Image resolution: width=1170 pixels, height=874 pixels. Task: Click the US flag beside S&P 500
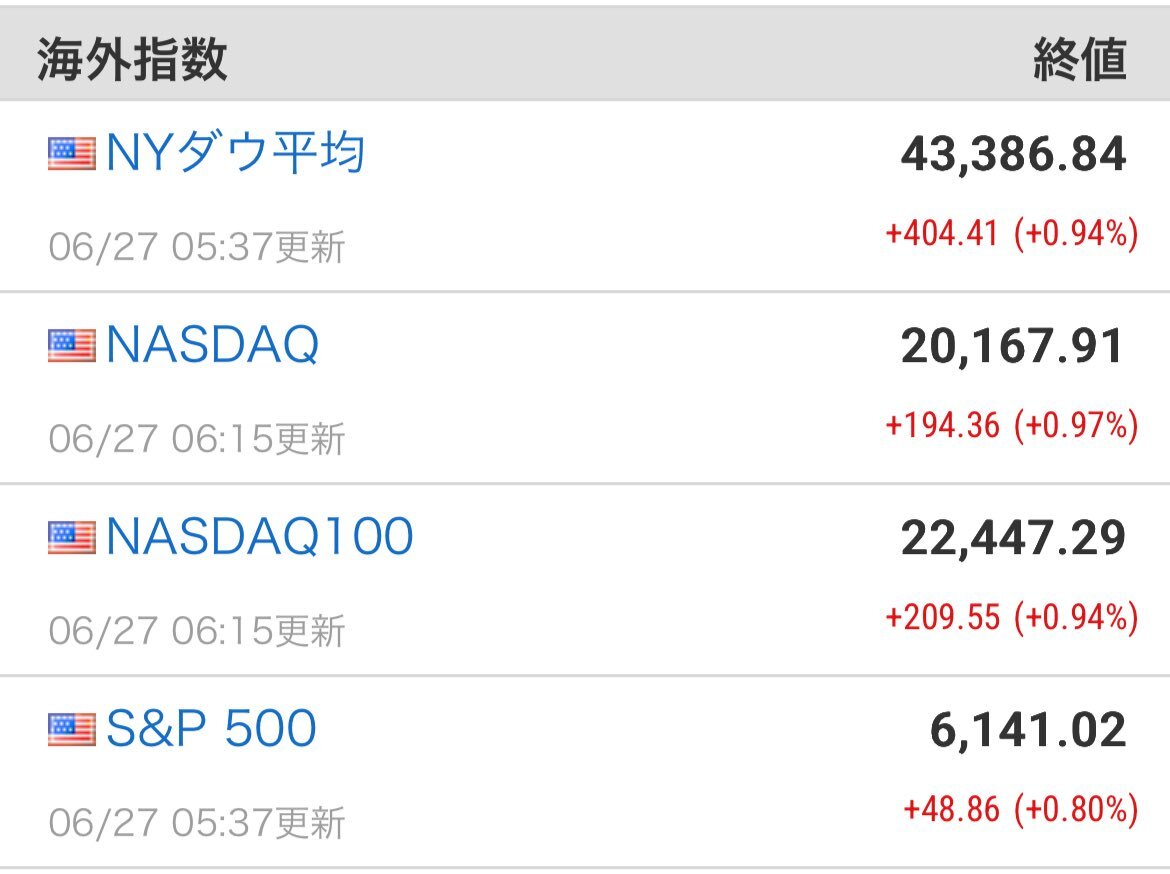(x=72, y=729)
